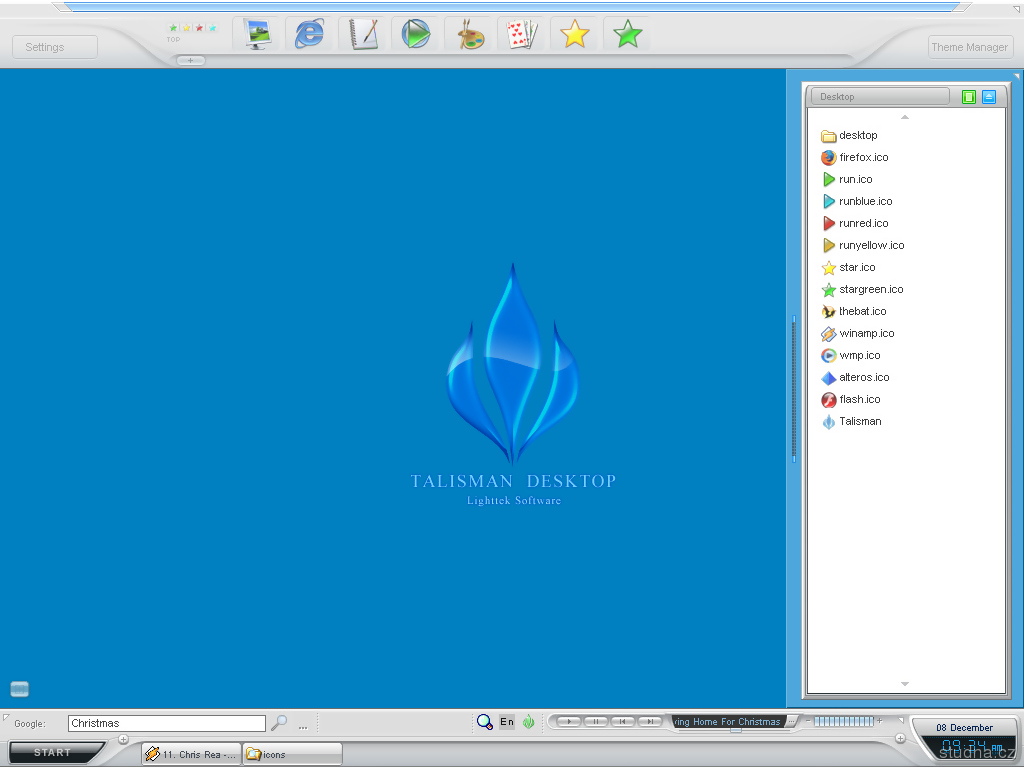Viewport: 1024px width, 767px height.
Task: Toggle the green panel view button
Action: pyautogui.click(x=968, y=97)
